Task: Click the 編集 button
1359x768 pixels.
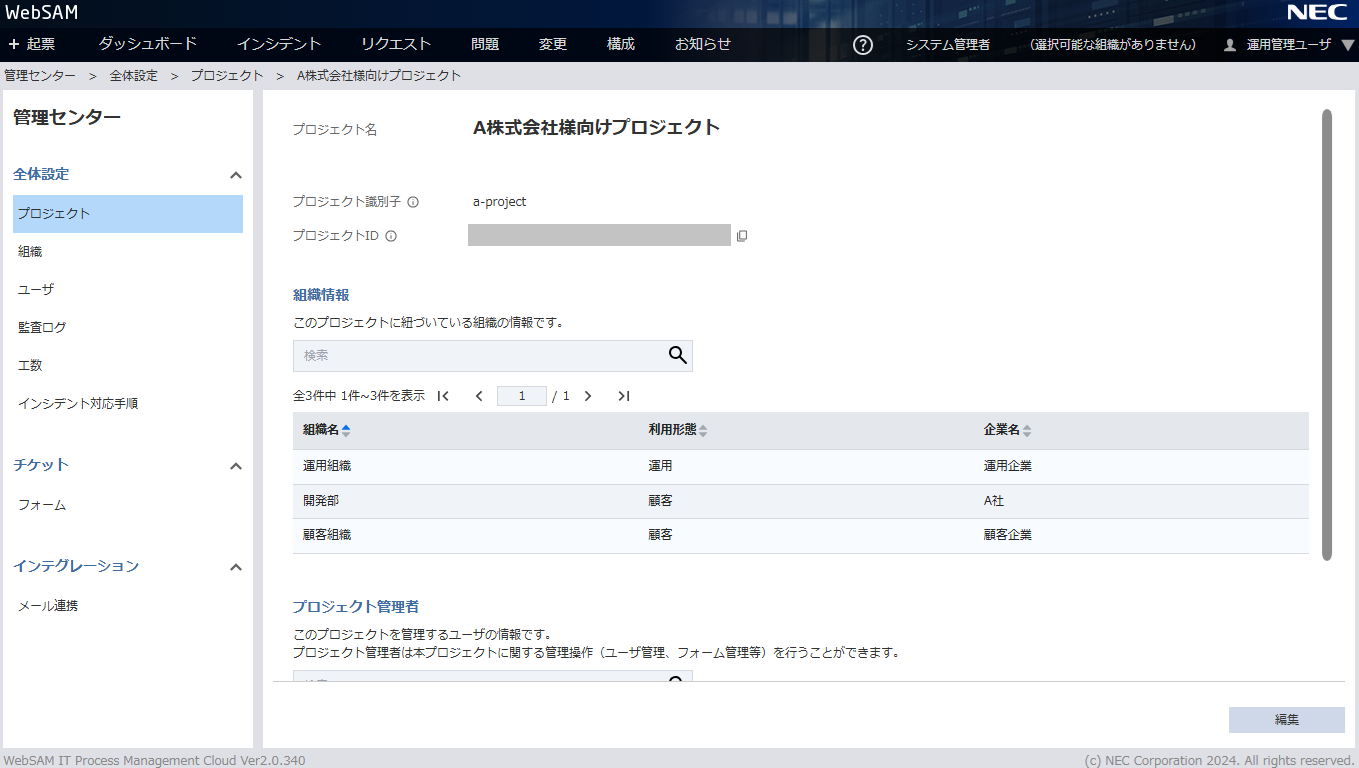Action: click(1286, 720)
